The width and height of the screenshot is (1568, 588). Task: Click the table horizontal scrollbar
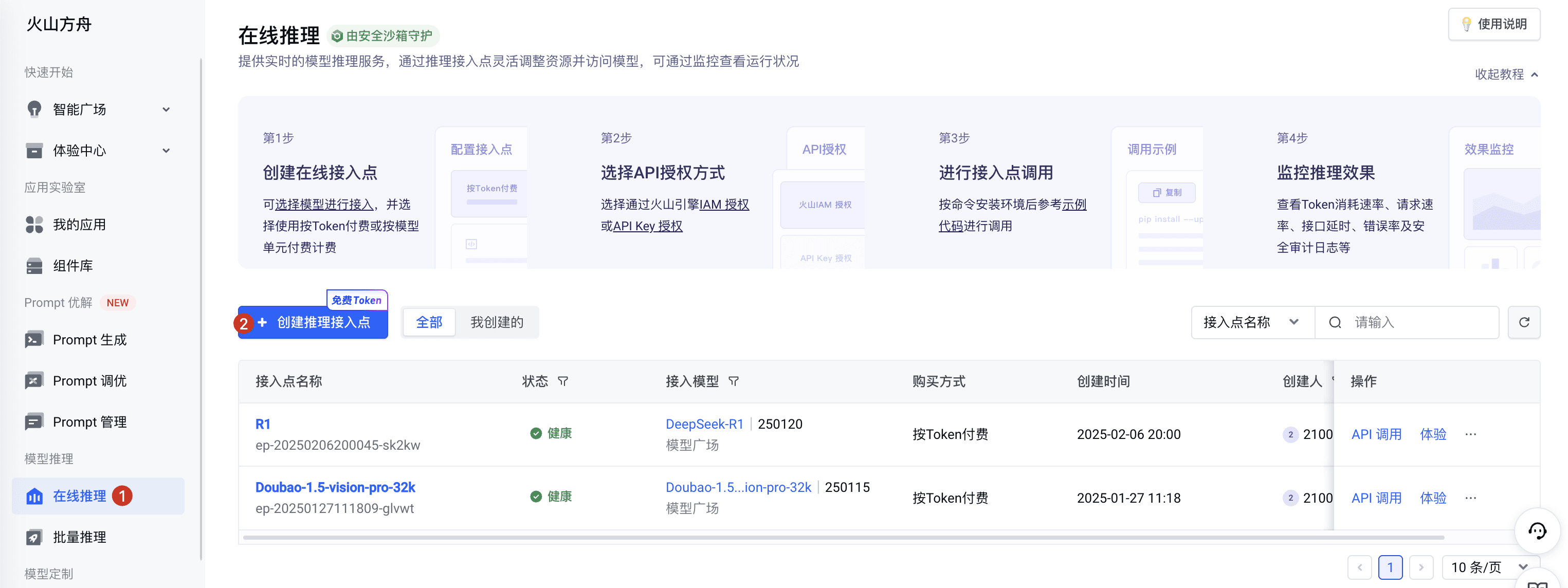[x=844, y=538]
